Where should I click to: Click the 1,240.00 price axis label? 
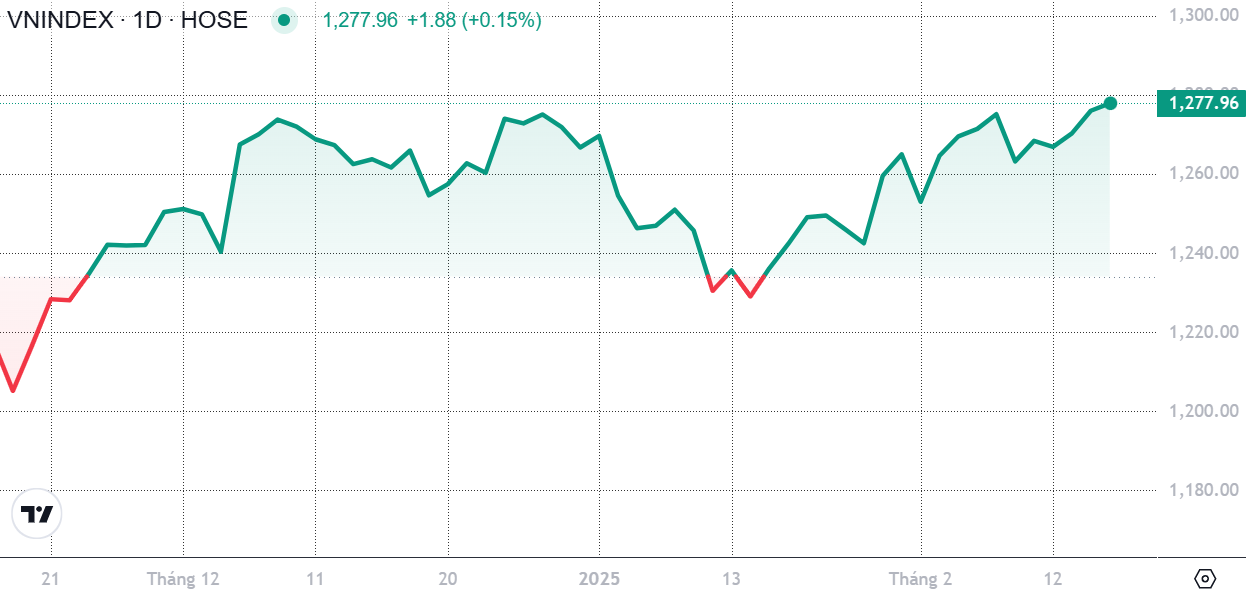(x=1205, y=253)
